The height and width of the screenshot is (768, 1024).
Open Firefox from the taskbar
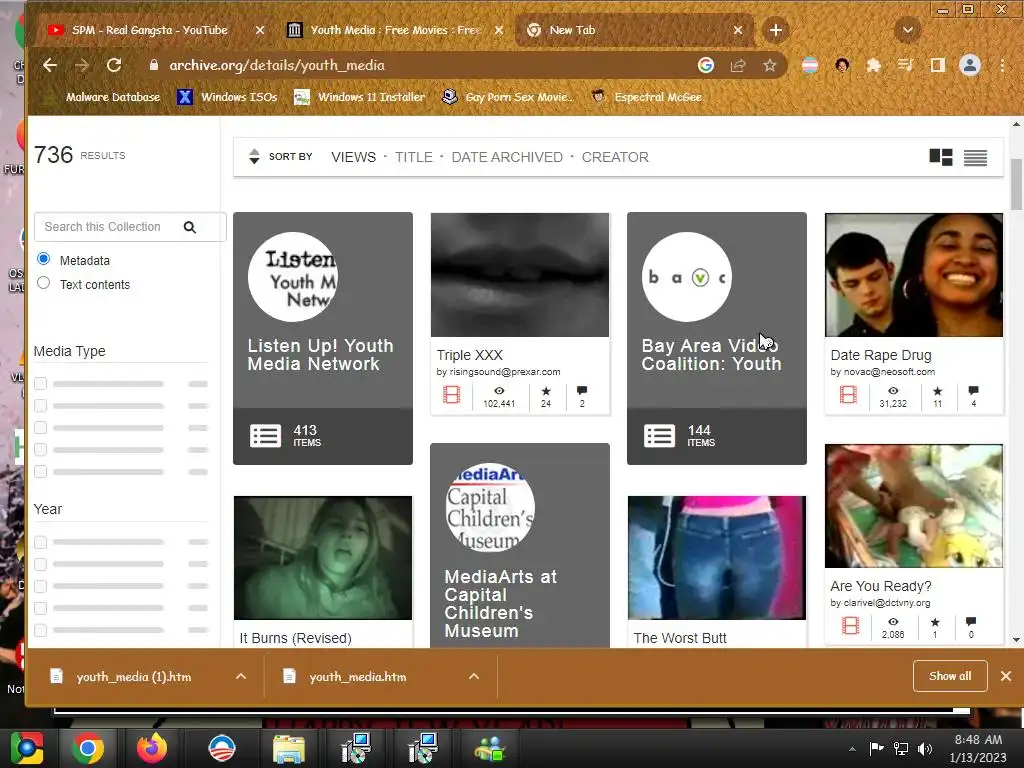(152, 748)
